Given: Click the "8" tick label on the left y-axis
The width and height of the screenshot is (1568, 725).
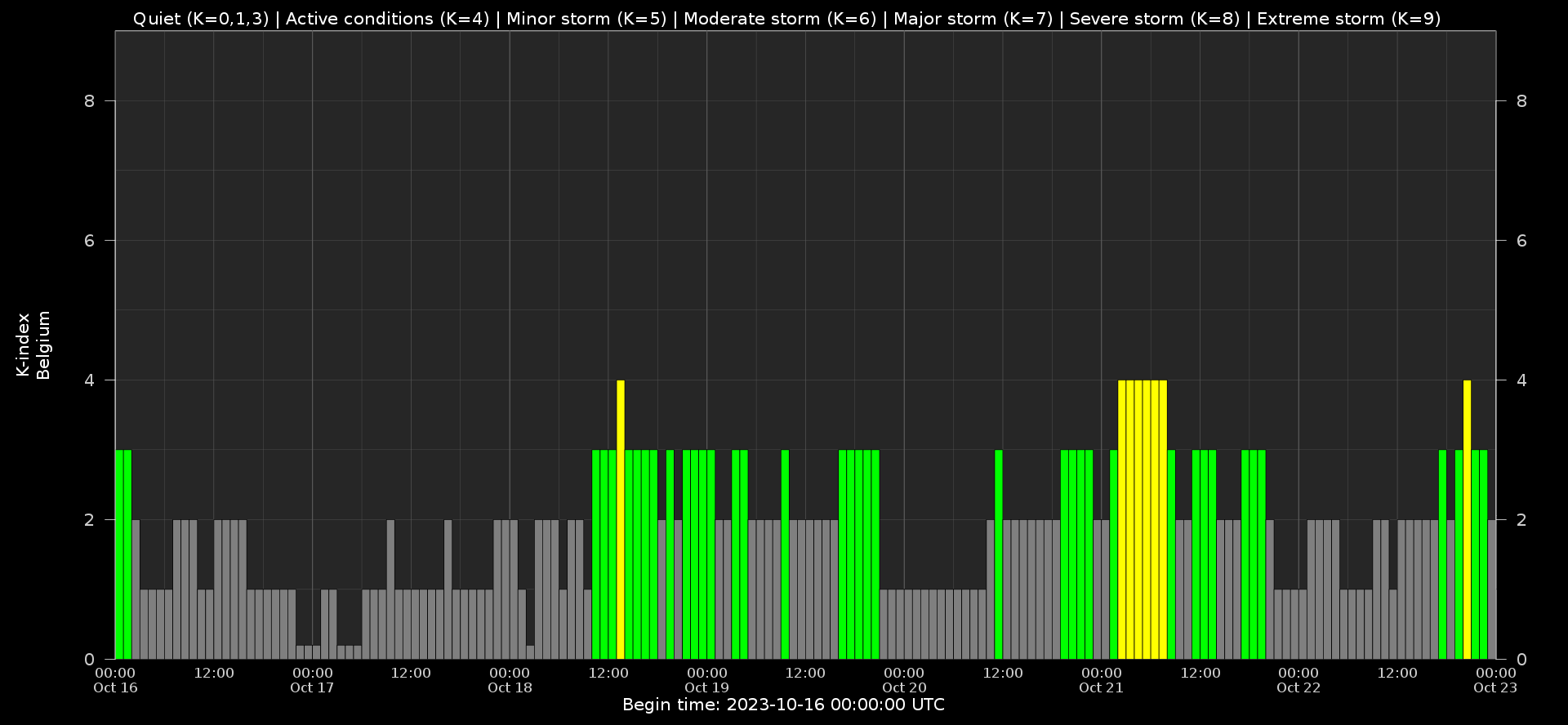Looking at the screenshot, I should 89,101.
